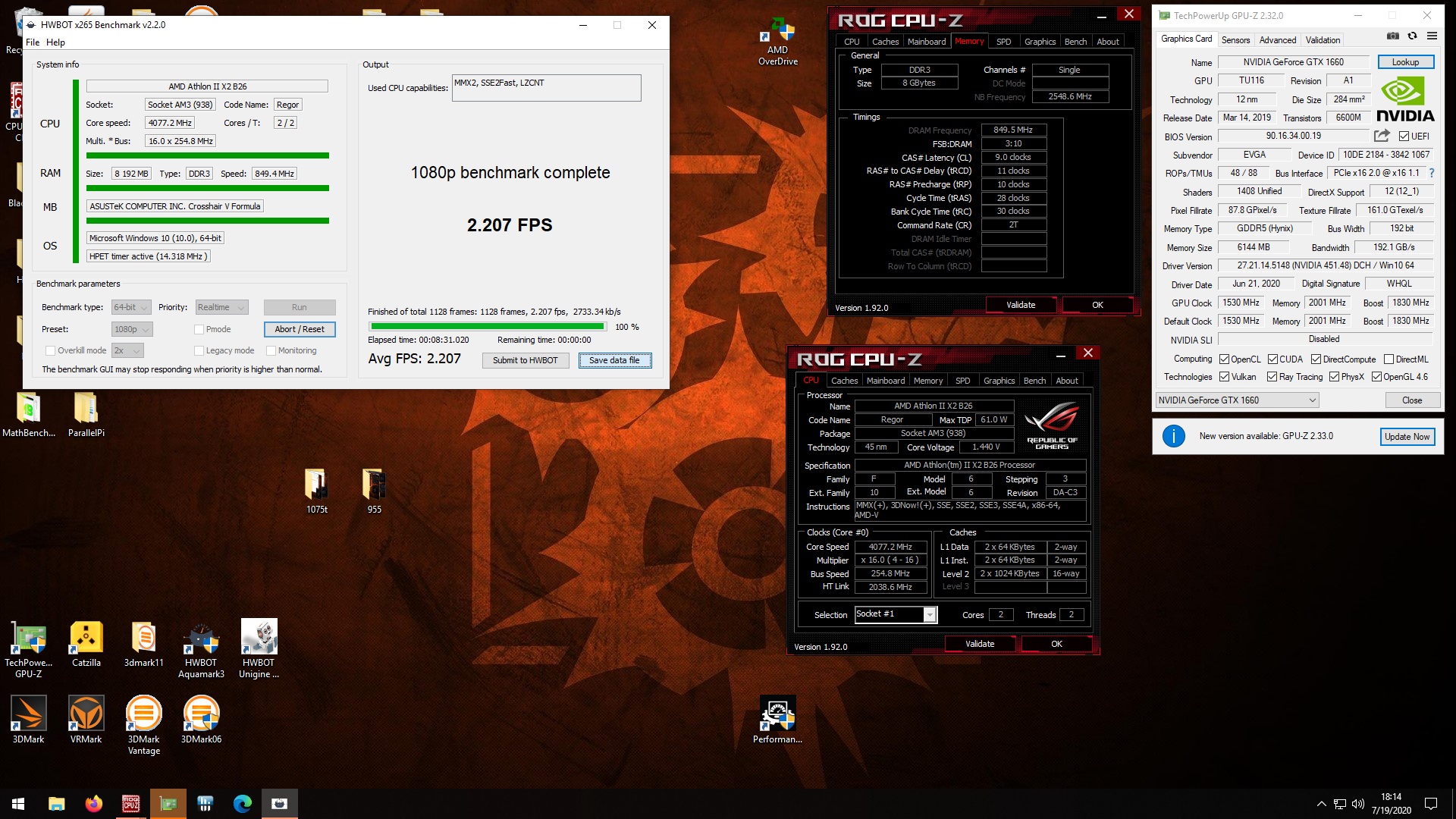The height and width of the screenshot is (819, 1456).
Task: Launch HWBOT Aquamark3 shortcut
Action: tap(201, 649)
